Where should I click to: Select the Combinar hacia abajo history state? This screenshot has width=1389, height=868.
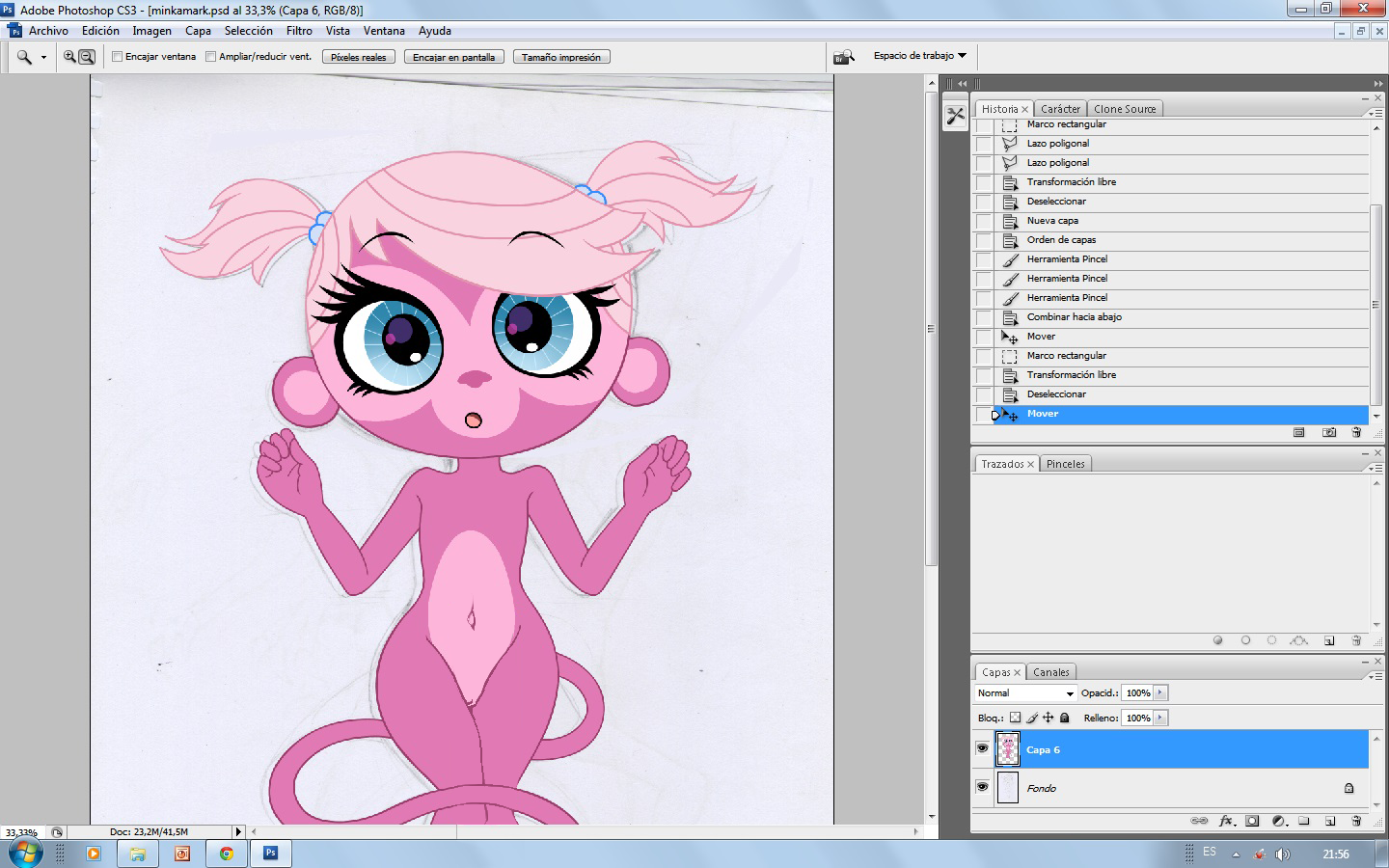1074,317
